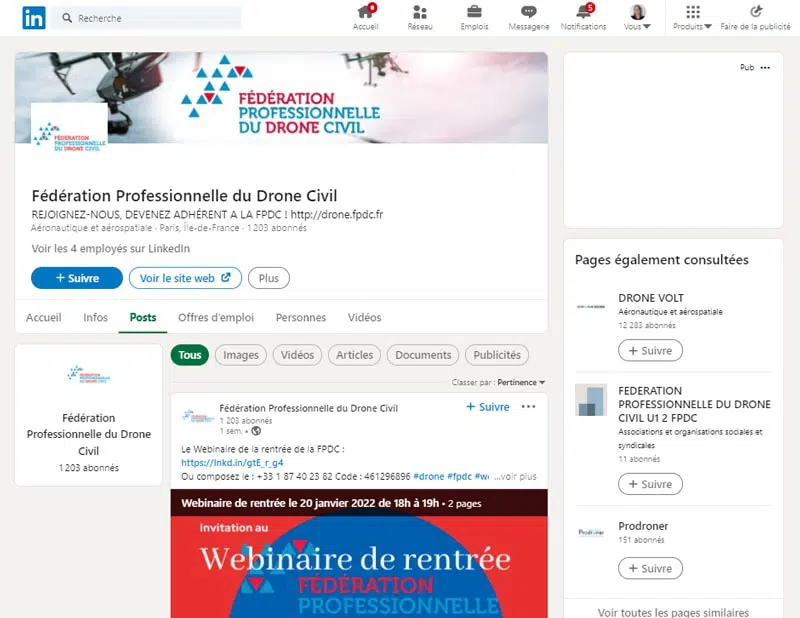Switch to the Infos tab
Screen dimensions: 800x618
click(x=95, y=317)
